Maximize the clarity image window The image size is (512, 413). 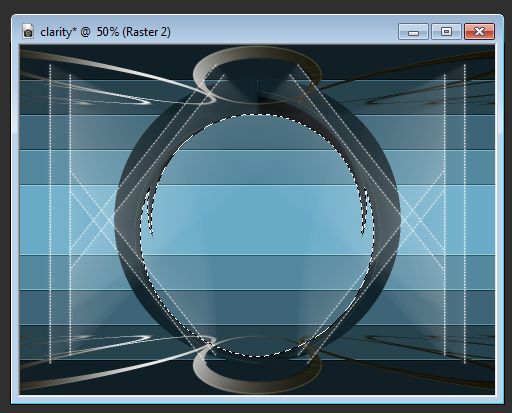click(446, 32)
